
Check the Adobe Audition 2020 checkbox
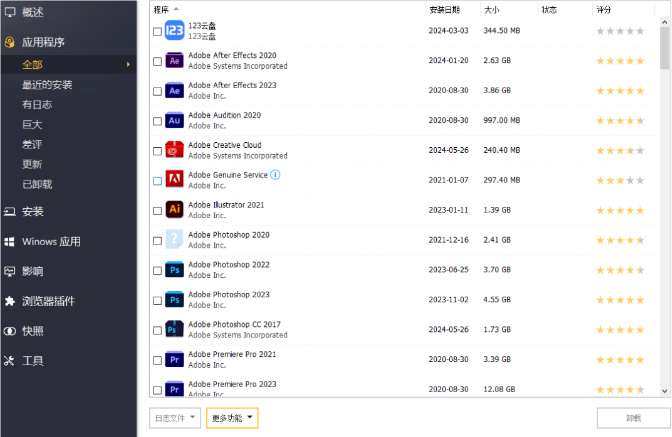pyautogui.click(x=157, y=121)
